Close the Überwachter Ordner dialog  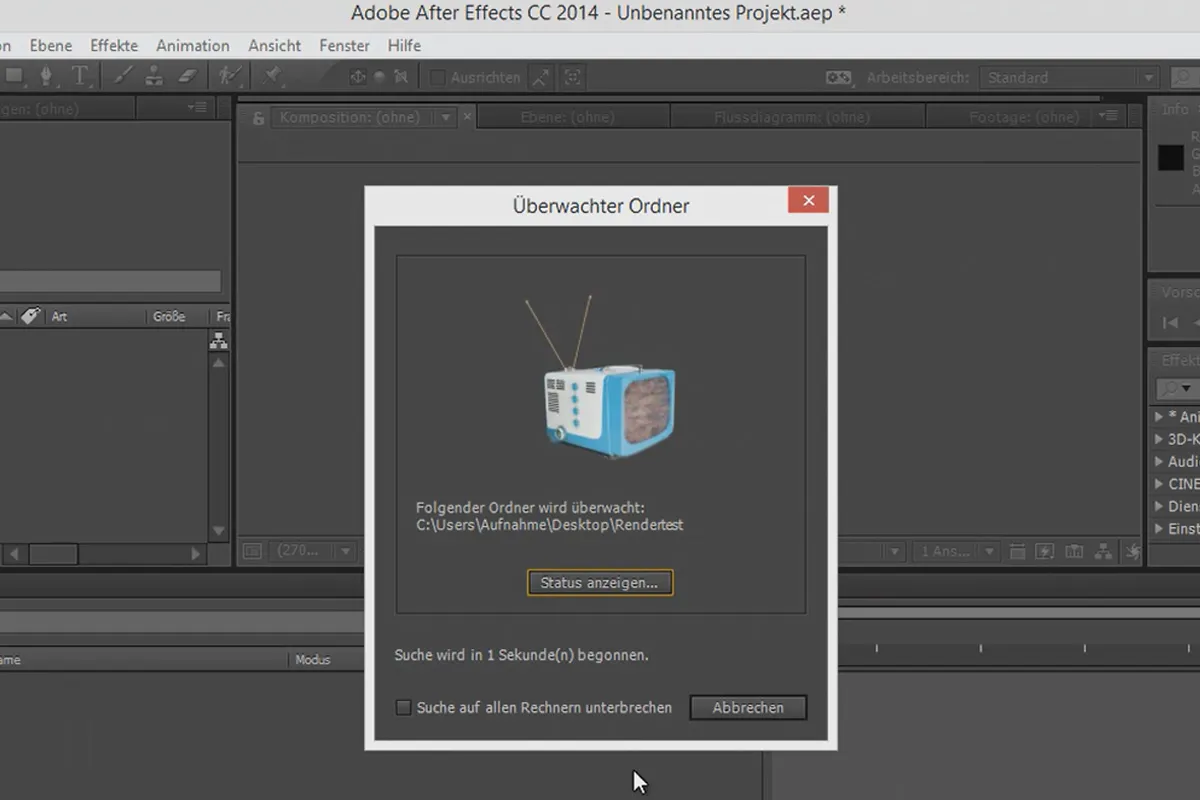pos(808,201)
